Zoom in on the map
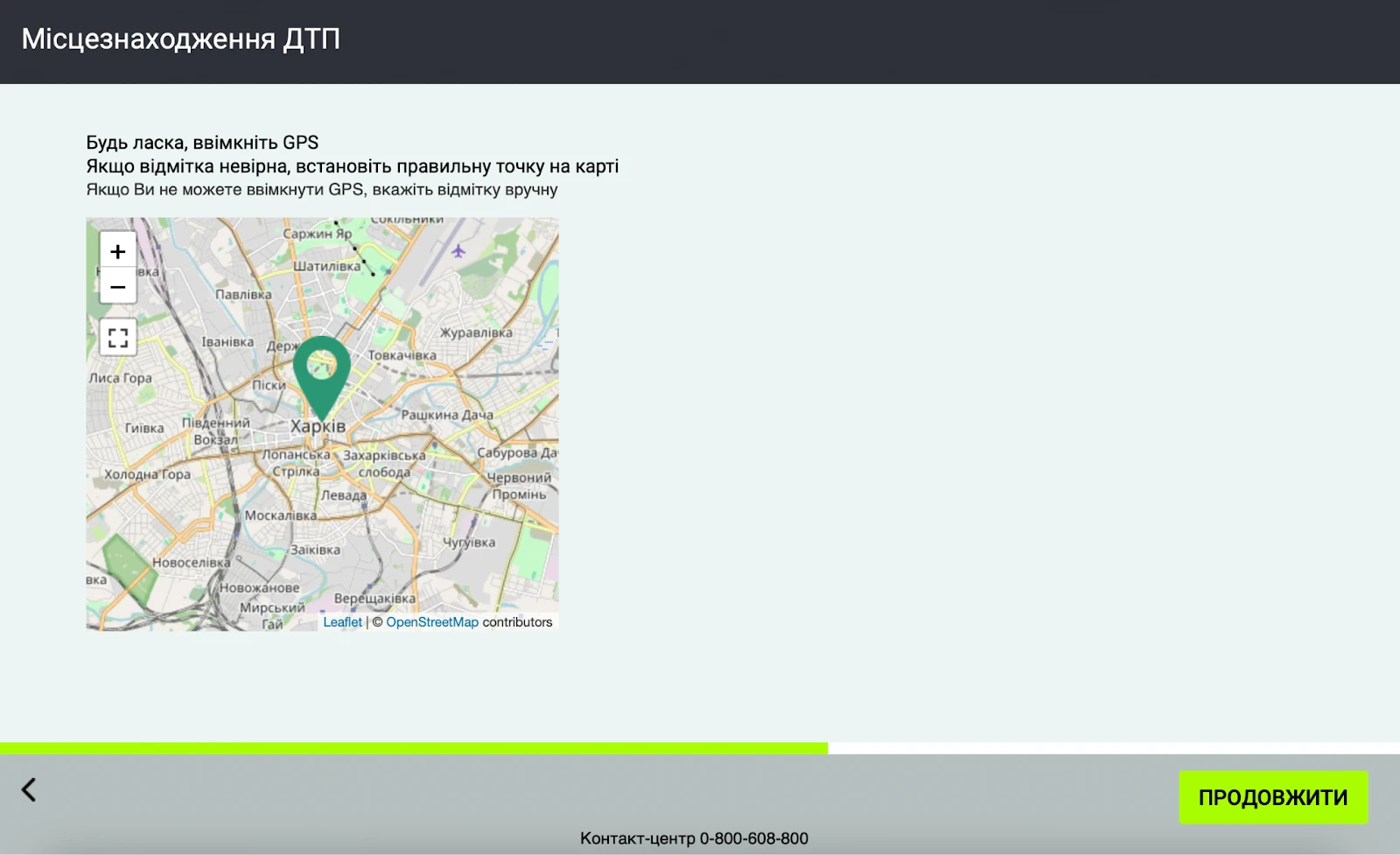Image resolution: width=1400 pixels, height=855 pixels. point(118,251)
